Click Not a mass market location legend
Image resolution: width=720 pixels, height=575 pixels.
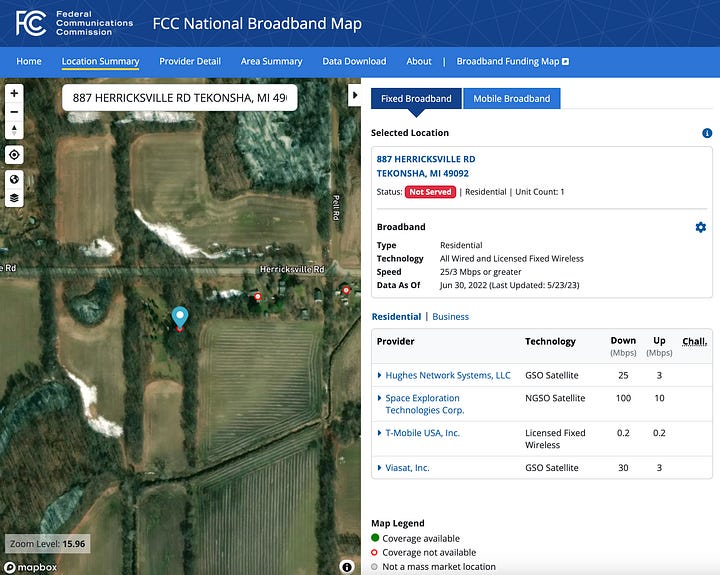[x=433, y=567]
